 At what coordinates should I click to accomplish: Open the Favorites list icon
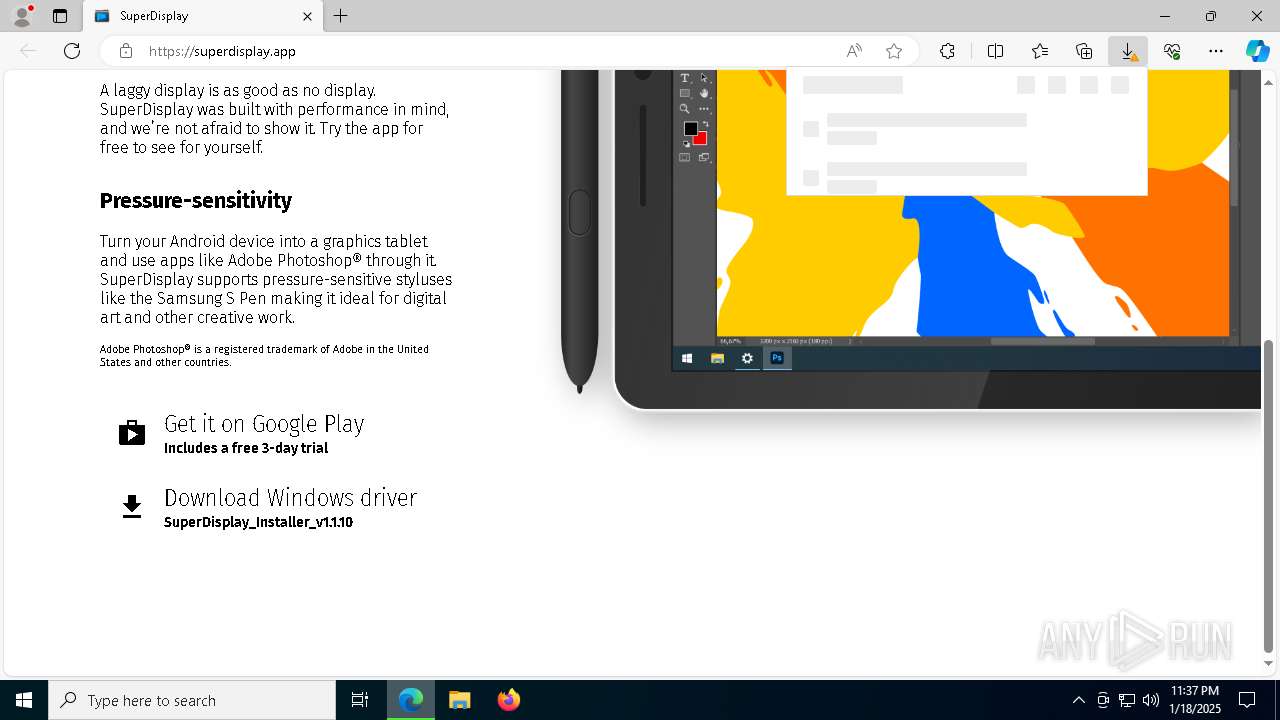coord(1040,51)
